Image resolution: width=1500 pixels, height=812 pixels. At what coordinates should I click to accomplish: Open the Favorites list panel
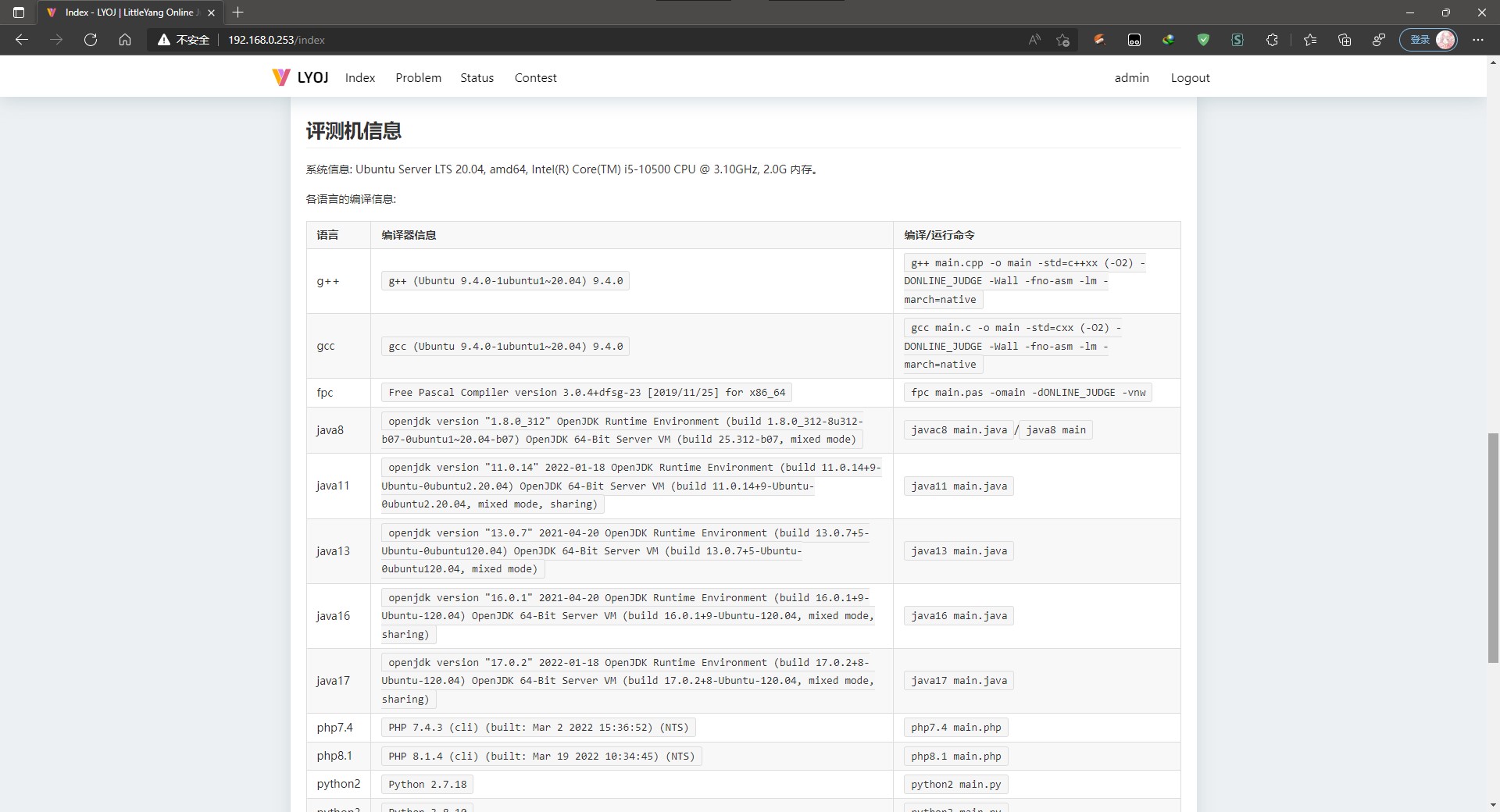[1310, 40]
